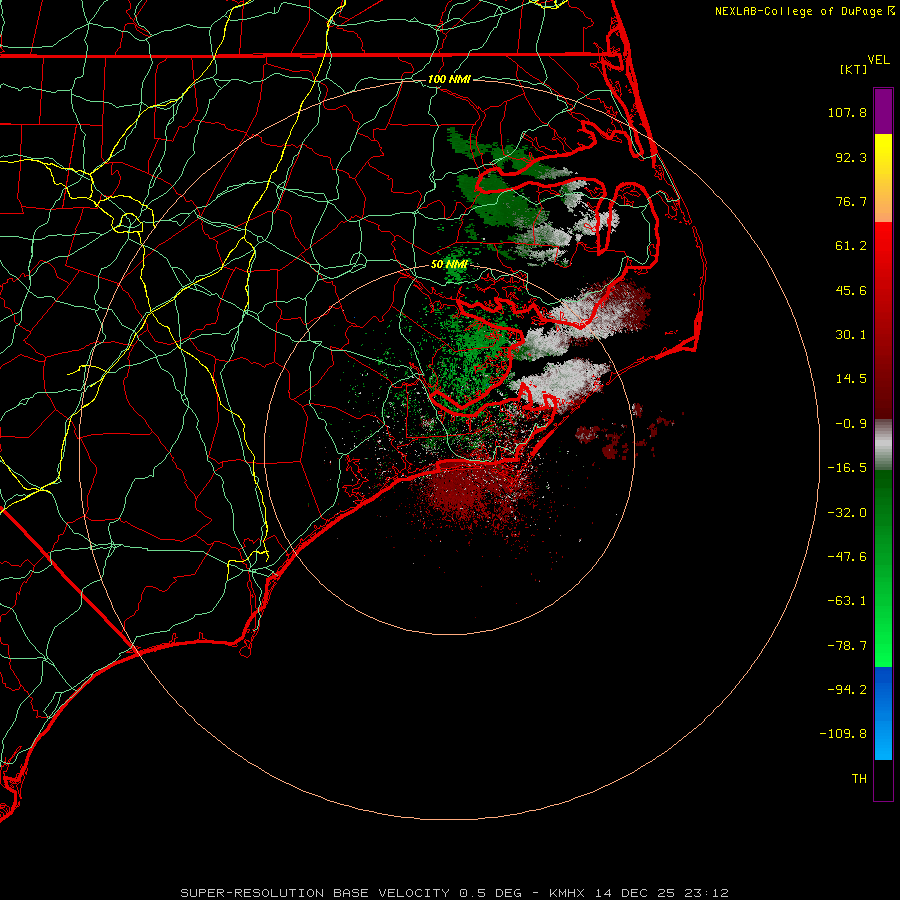The image size is (900, 900).
Task: Pick the blue segment of the color bar
Action: (x=883, y=713)
